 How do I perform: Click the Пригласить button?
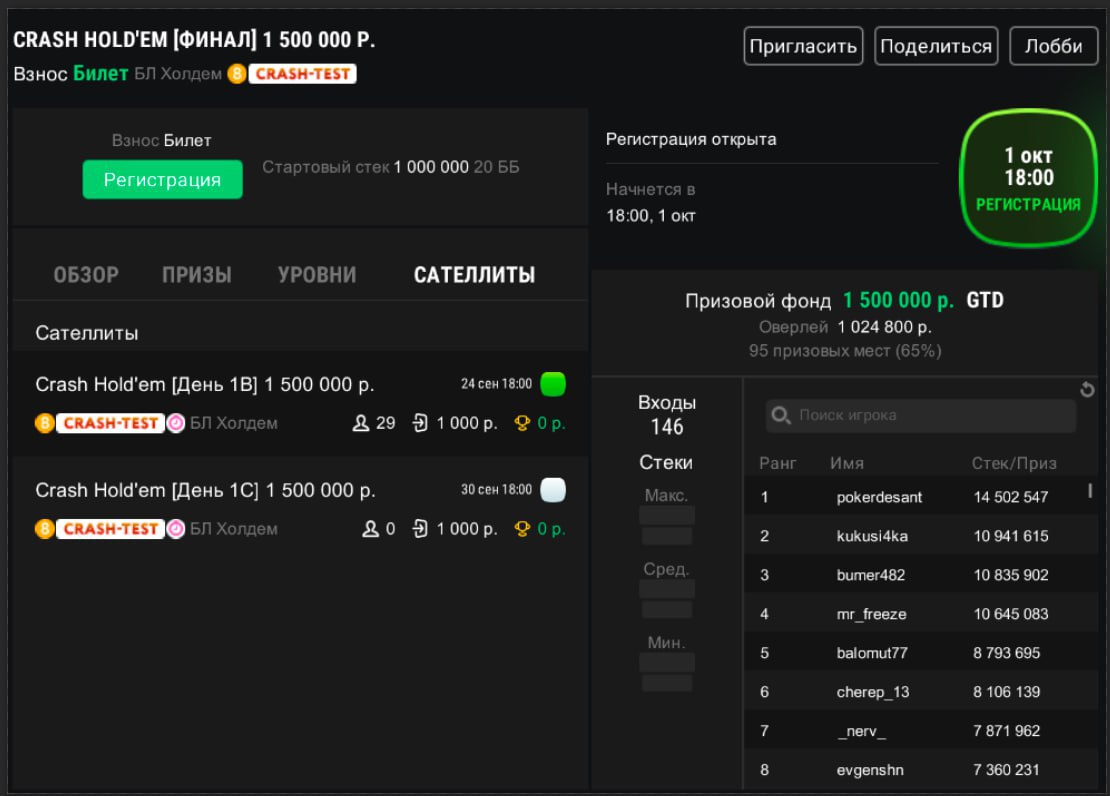pyautogui.click(x=803, y=46)
